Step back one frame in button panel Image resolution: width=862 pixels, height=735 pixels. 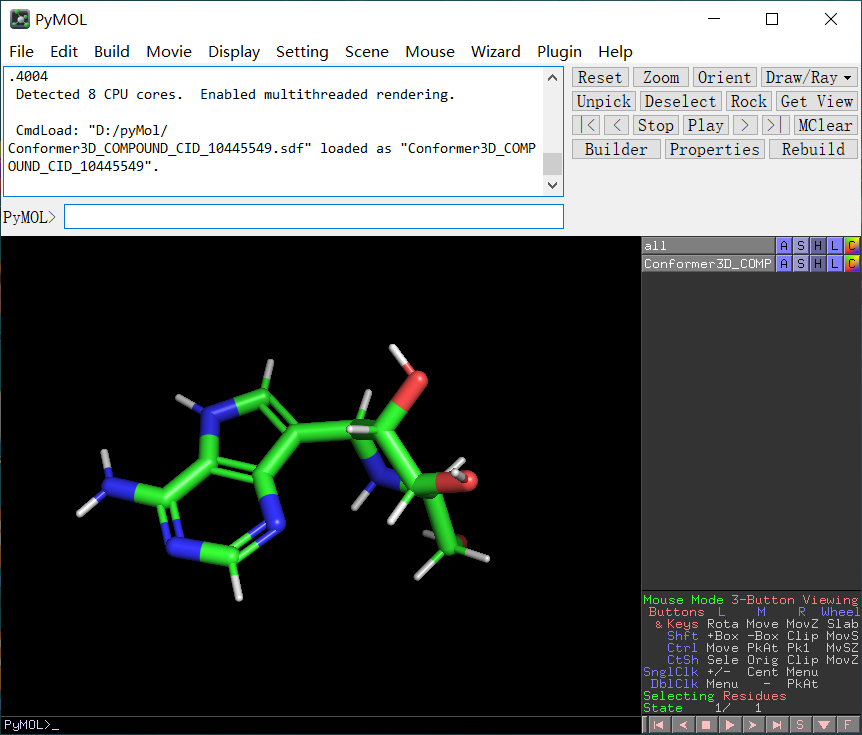pos(617,125)
